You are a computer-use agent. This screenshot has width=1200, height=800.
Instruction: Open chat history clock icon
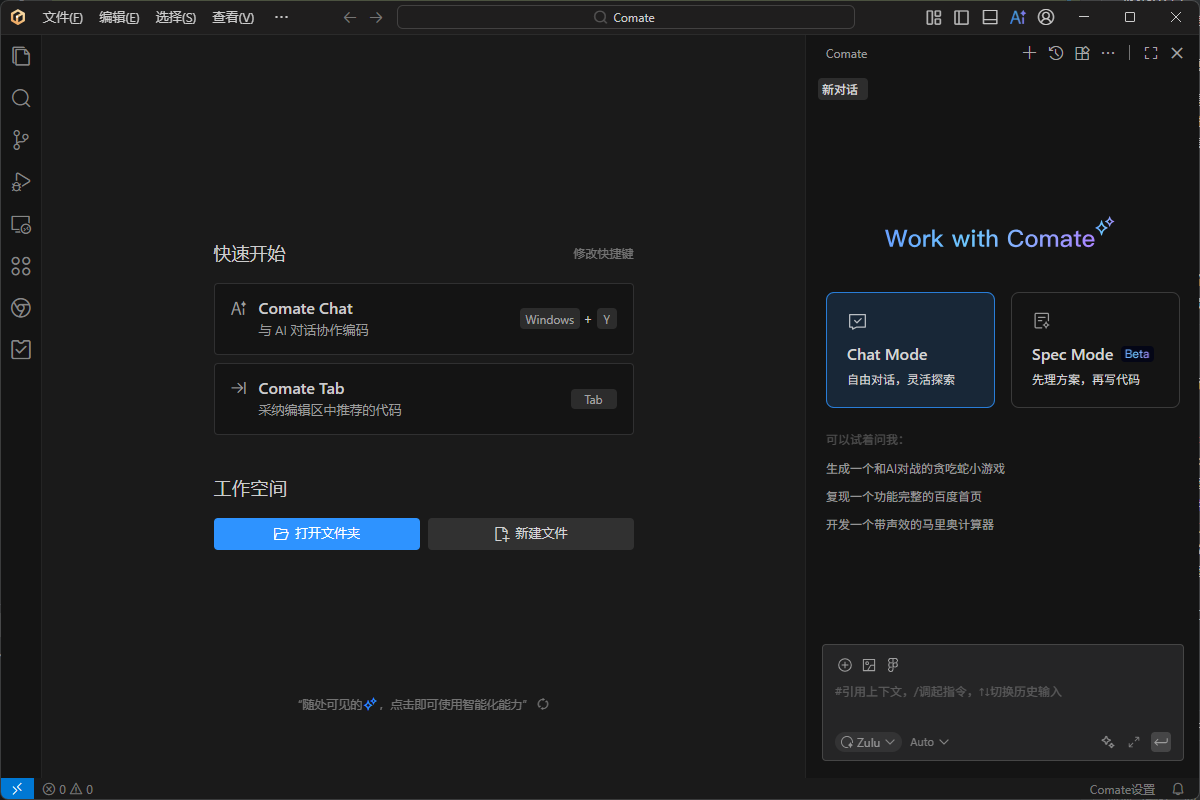1056,53
